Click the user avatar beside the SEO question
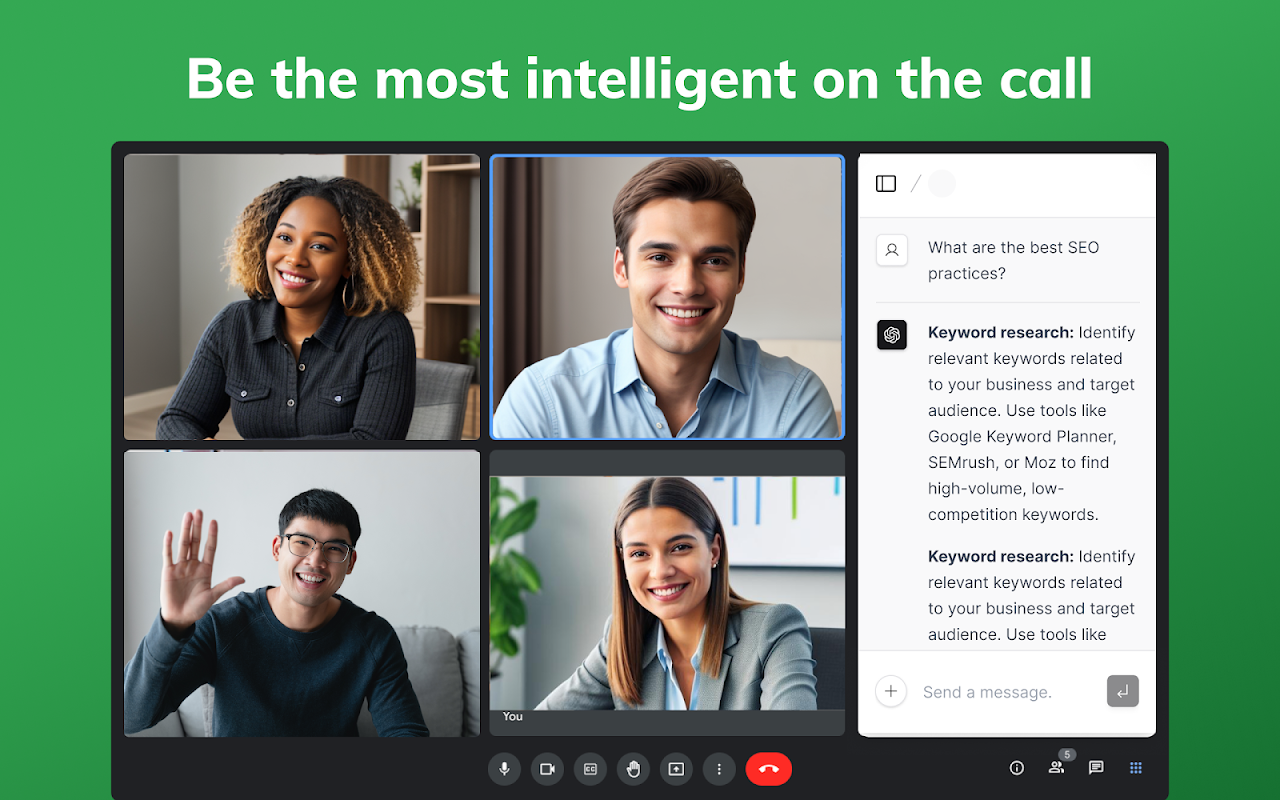Screen dimensions: 1280x800 (x=892, y=250)
